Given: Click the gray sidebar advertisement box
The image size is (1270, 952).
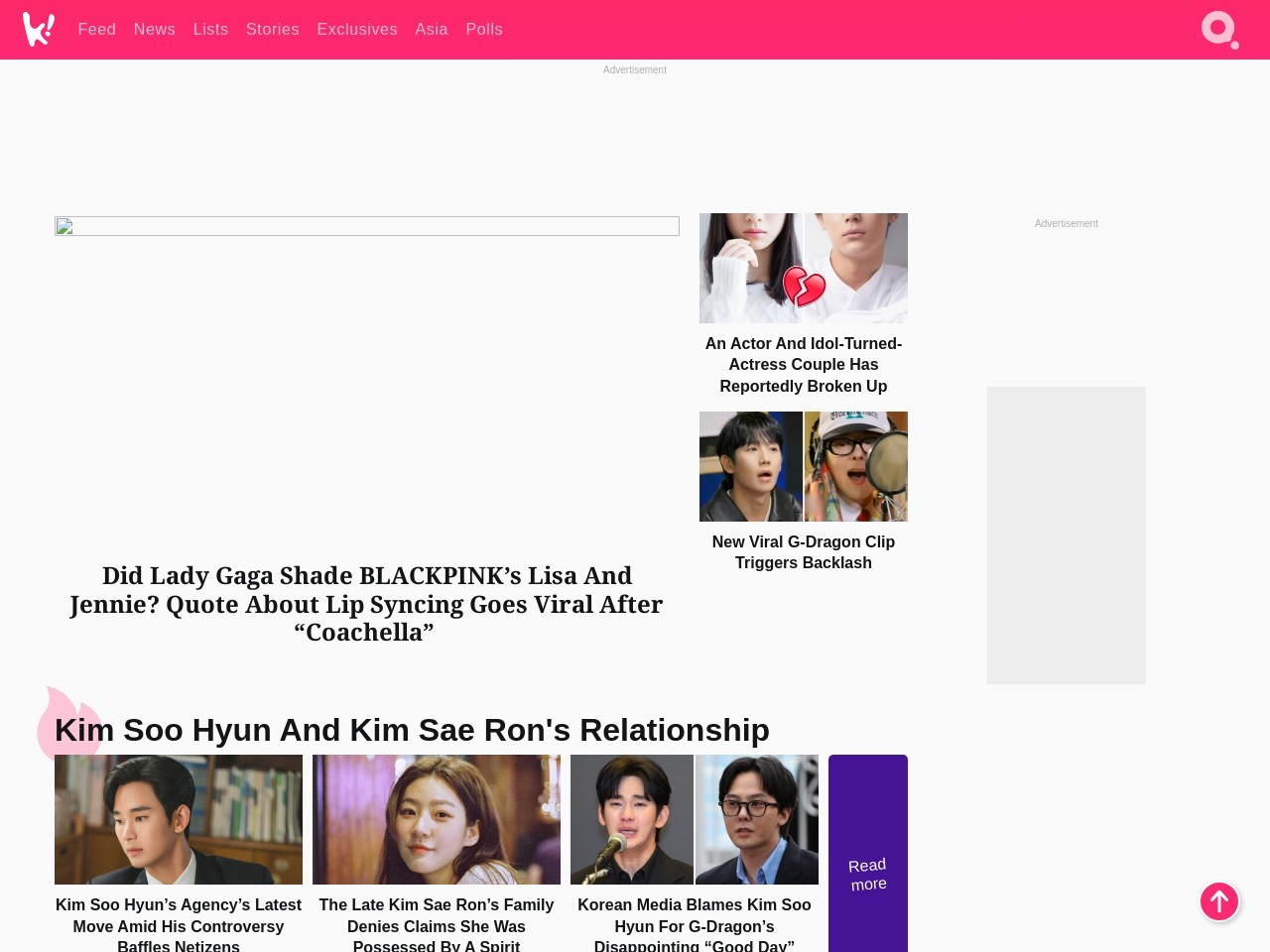Looking at the screenshot, I should pyautogui.click(x=1067, y=535).
